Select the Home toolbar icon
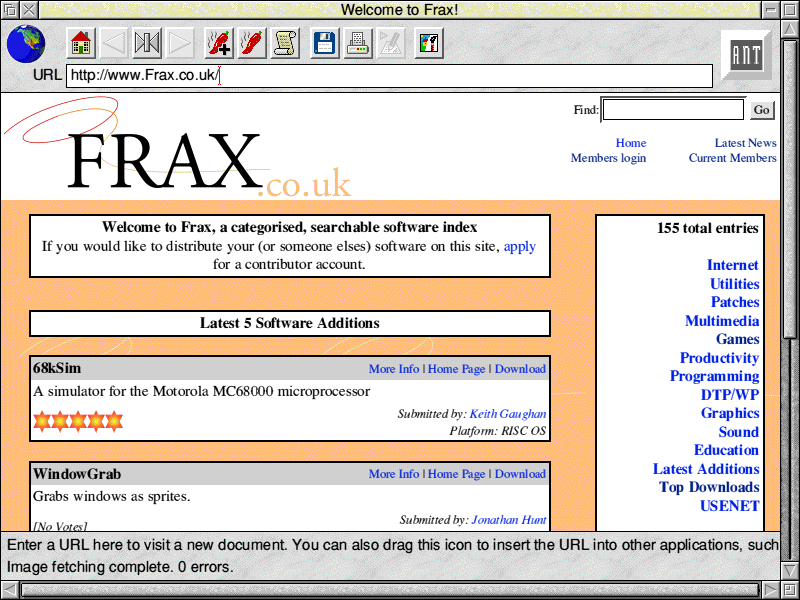Screen dimensions: 800x600 [x=80, y=43]
